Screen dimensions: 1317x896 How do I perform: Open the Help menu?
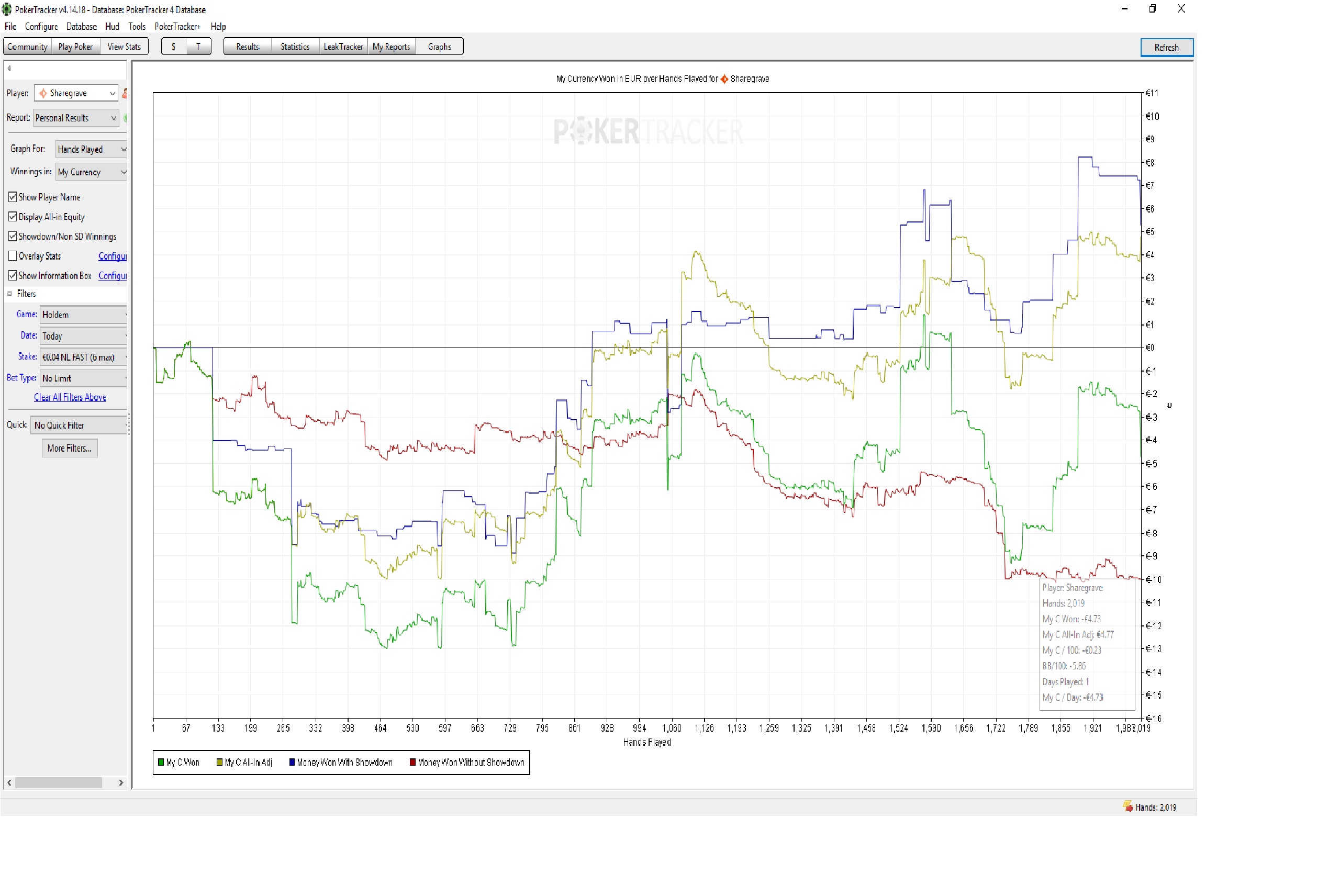coord(218,26)
